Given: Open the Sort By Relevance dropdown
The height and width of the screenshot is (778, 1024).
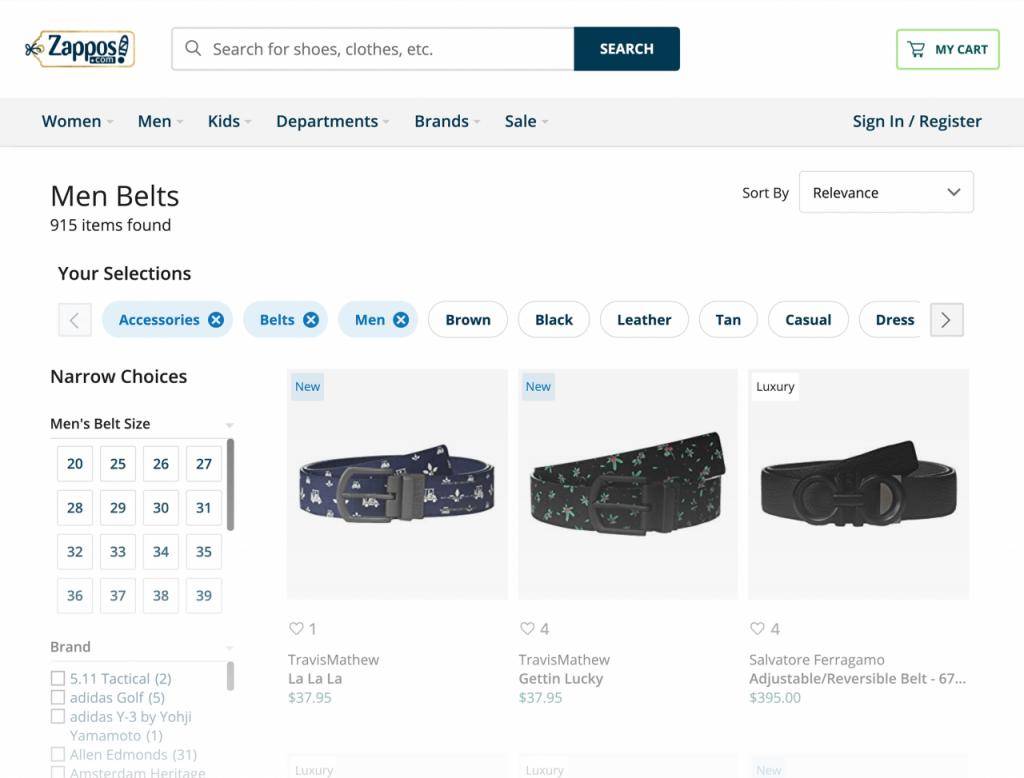Looking at the screenshot, I should point(886,193).
